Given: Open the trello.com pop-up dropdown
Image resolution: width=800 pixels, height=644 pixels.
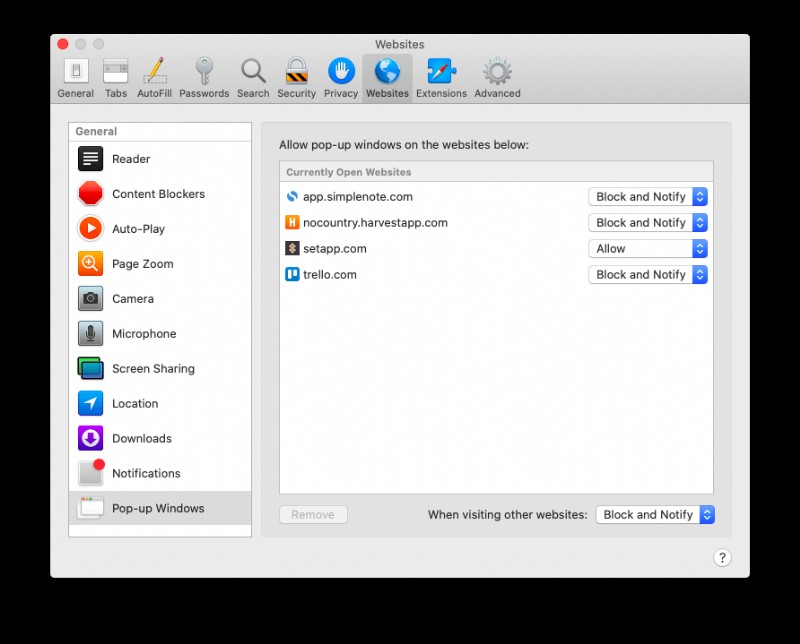Looking at the screenshot, I should [x=647, y=274].
